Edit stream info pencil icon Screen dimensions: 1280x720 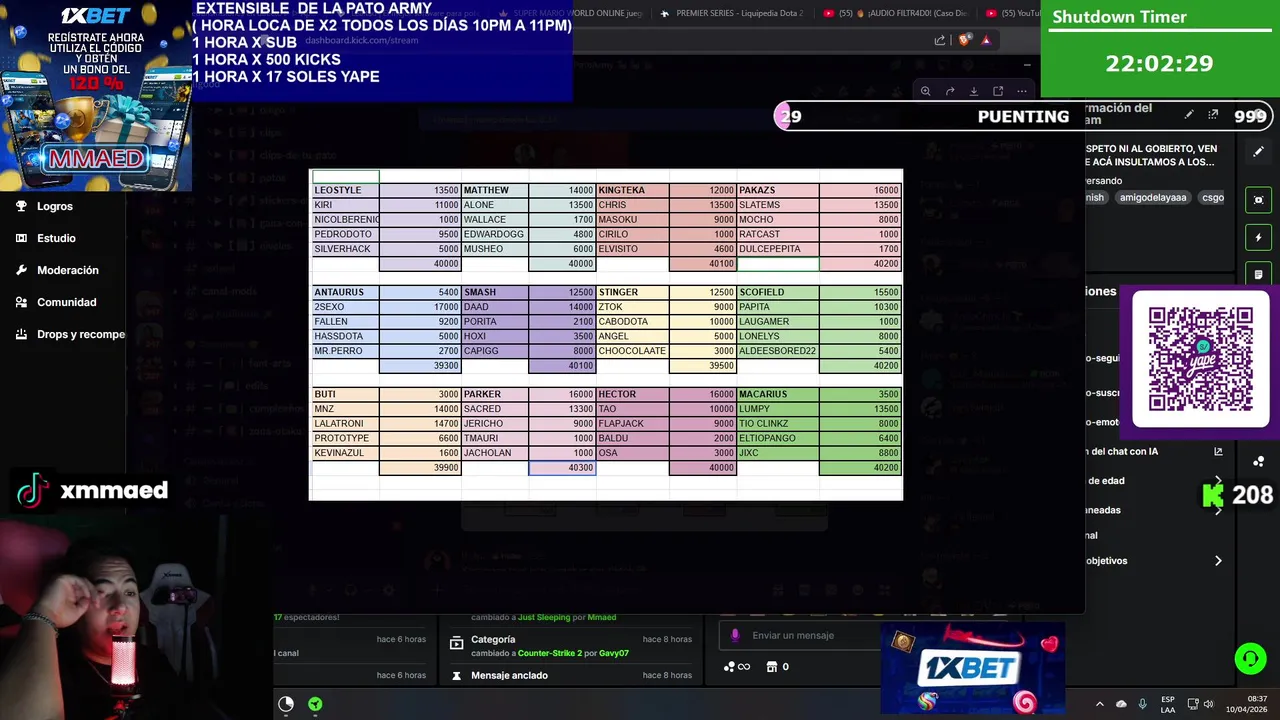[1189, 115]
